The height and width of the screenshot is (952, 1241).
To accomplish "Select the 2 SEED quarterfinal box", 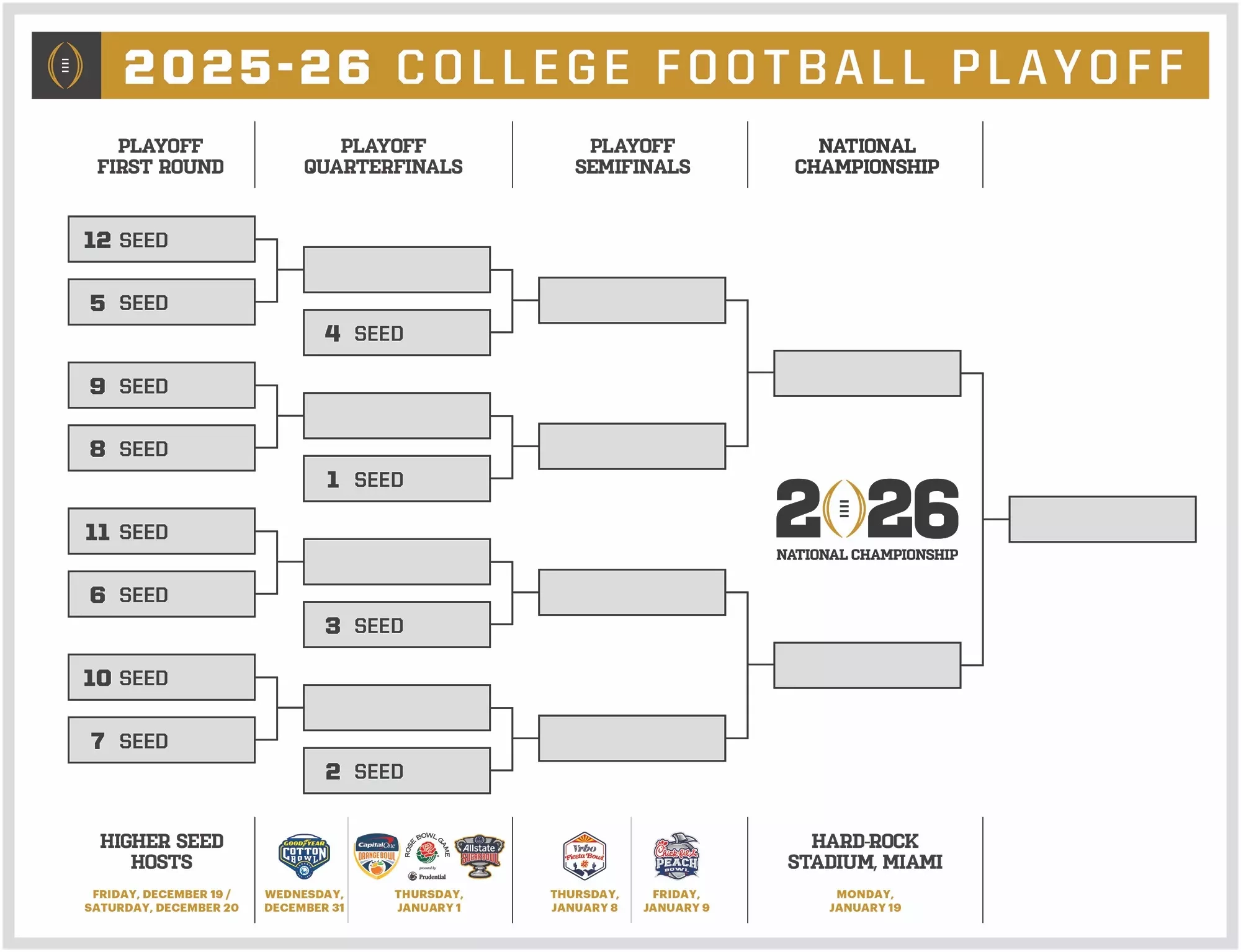I will coord(396,771).
